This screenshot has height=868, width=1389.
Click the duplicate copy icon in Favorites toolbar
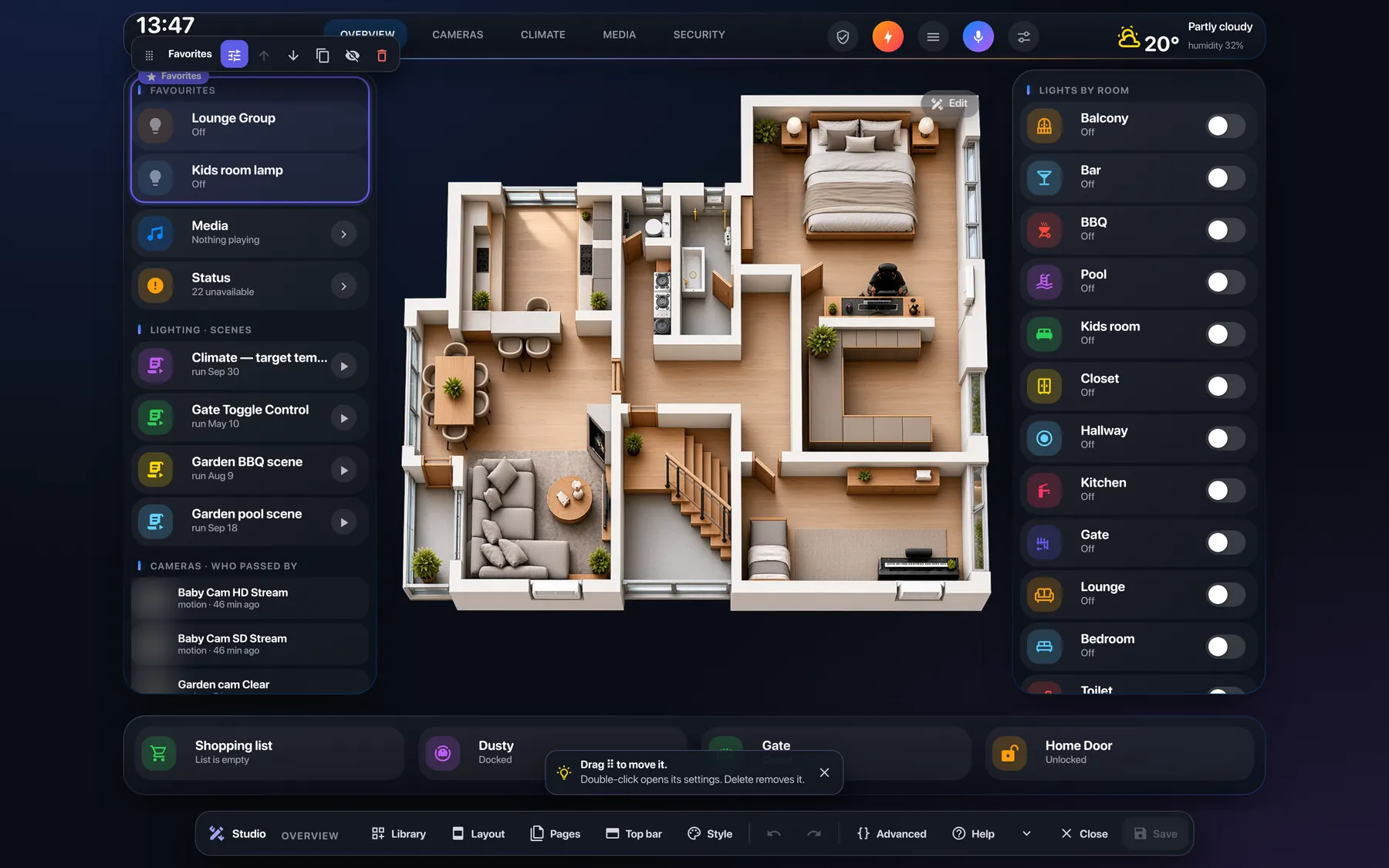323,56
